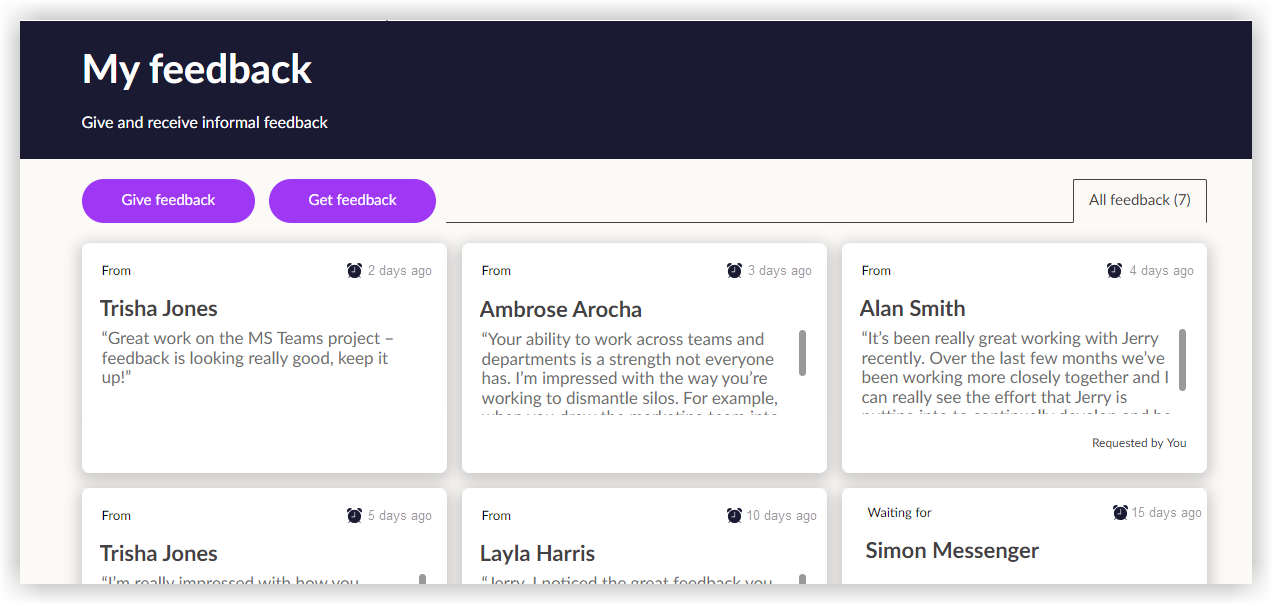Click alarm clock icon beside '5 days ago'

pos(354,515)
